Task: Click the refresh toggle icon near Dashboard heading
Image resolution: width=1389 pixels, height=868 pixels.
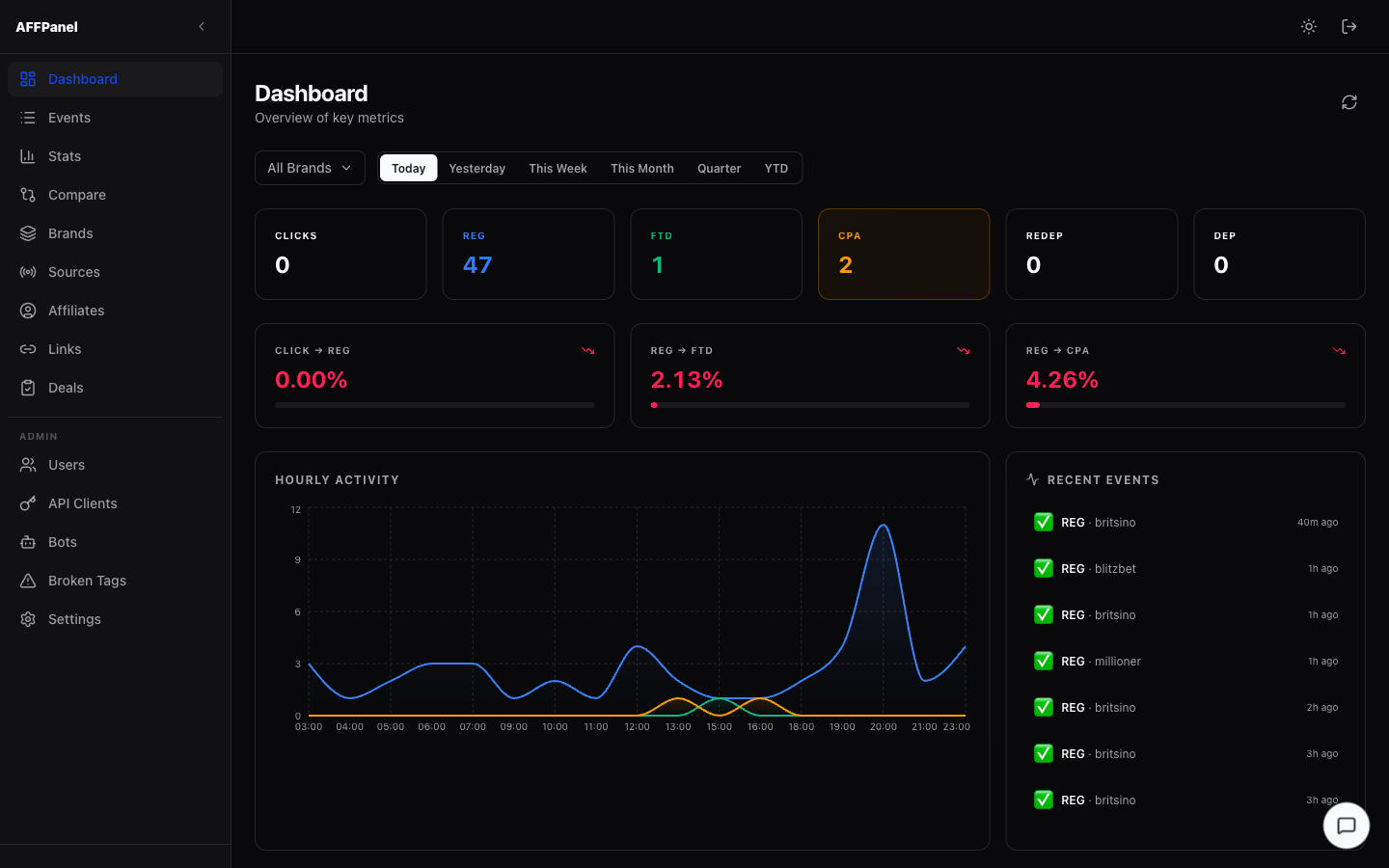Action: [x=1348, y=101]
